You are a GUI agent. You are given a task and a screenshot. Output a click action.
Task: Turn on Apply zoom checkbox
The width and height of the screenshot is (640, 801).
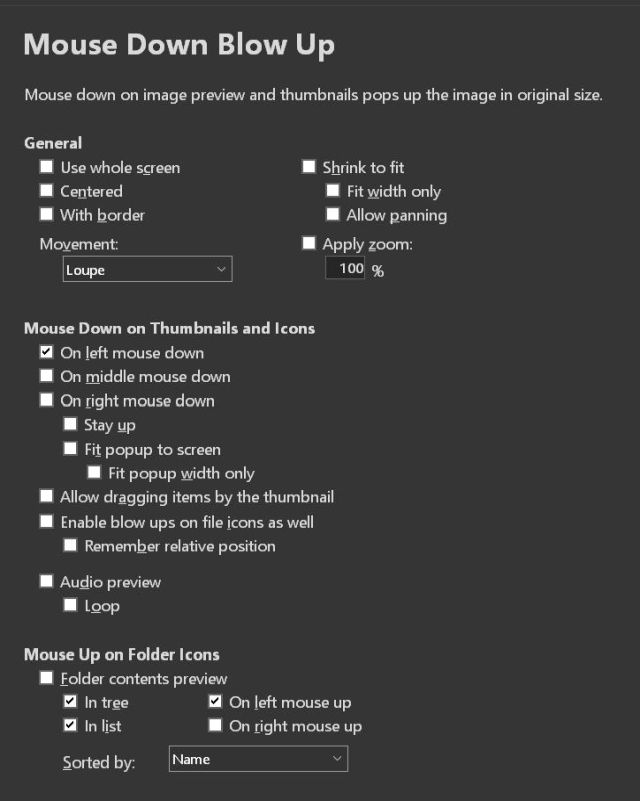tap(309, 243)
